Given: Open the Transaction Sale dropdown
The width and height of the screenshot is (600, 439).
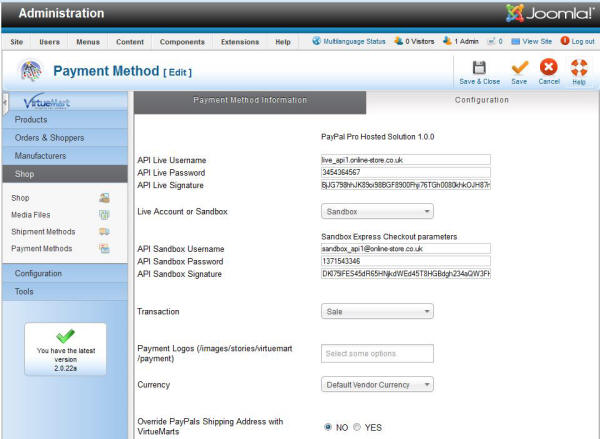Looking at the screenshot, I should point(377,312).
